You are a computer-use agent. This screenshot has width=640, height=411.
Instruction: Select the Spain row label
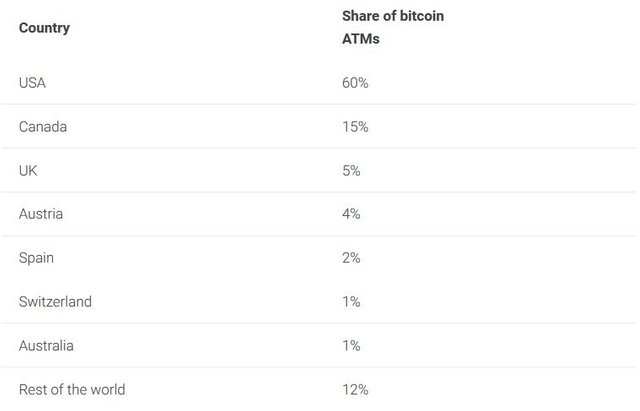pyautogui.click(x=37, y=258)
